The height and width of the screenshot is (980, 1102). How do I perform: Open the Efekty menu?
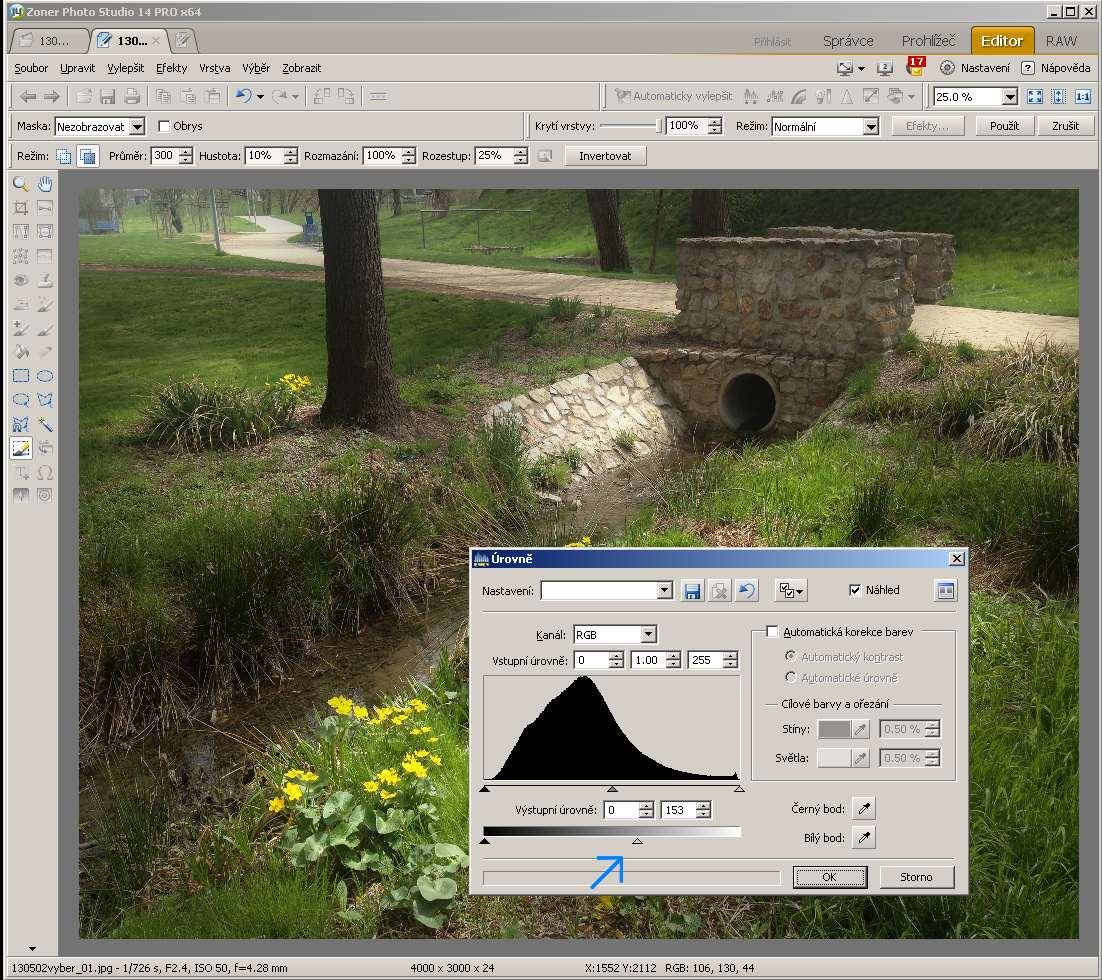171,68
